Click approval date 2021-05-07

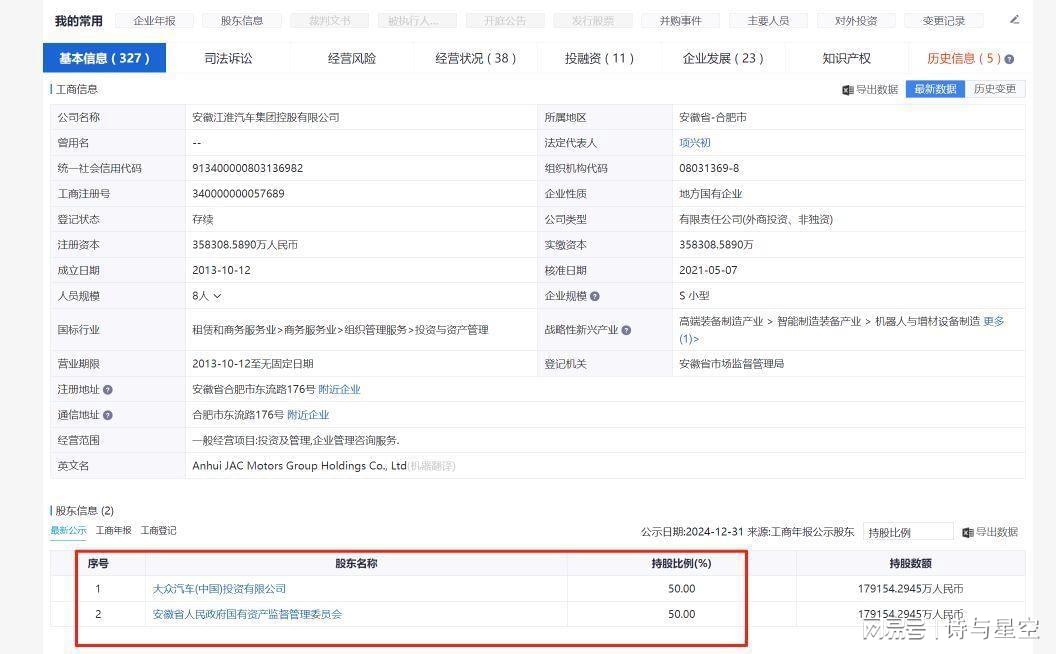click(x=708, y=270)
